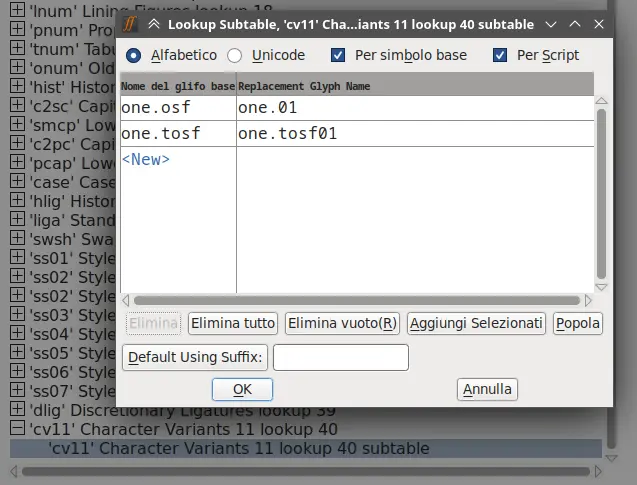
Task: Click the table's scroll down arrow
Action: pos(601,287)
